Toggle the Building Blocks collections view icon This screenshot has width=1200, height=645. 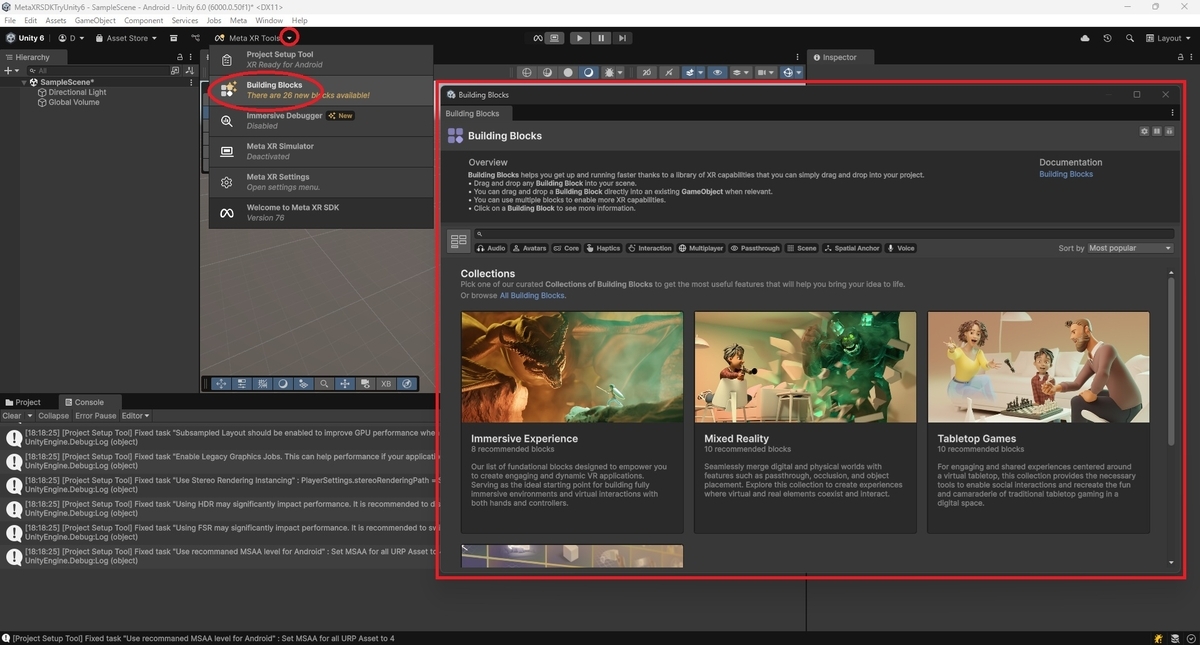click(x=459, y=241)
